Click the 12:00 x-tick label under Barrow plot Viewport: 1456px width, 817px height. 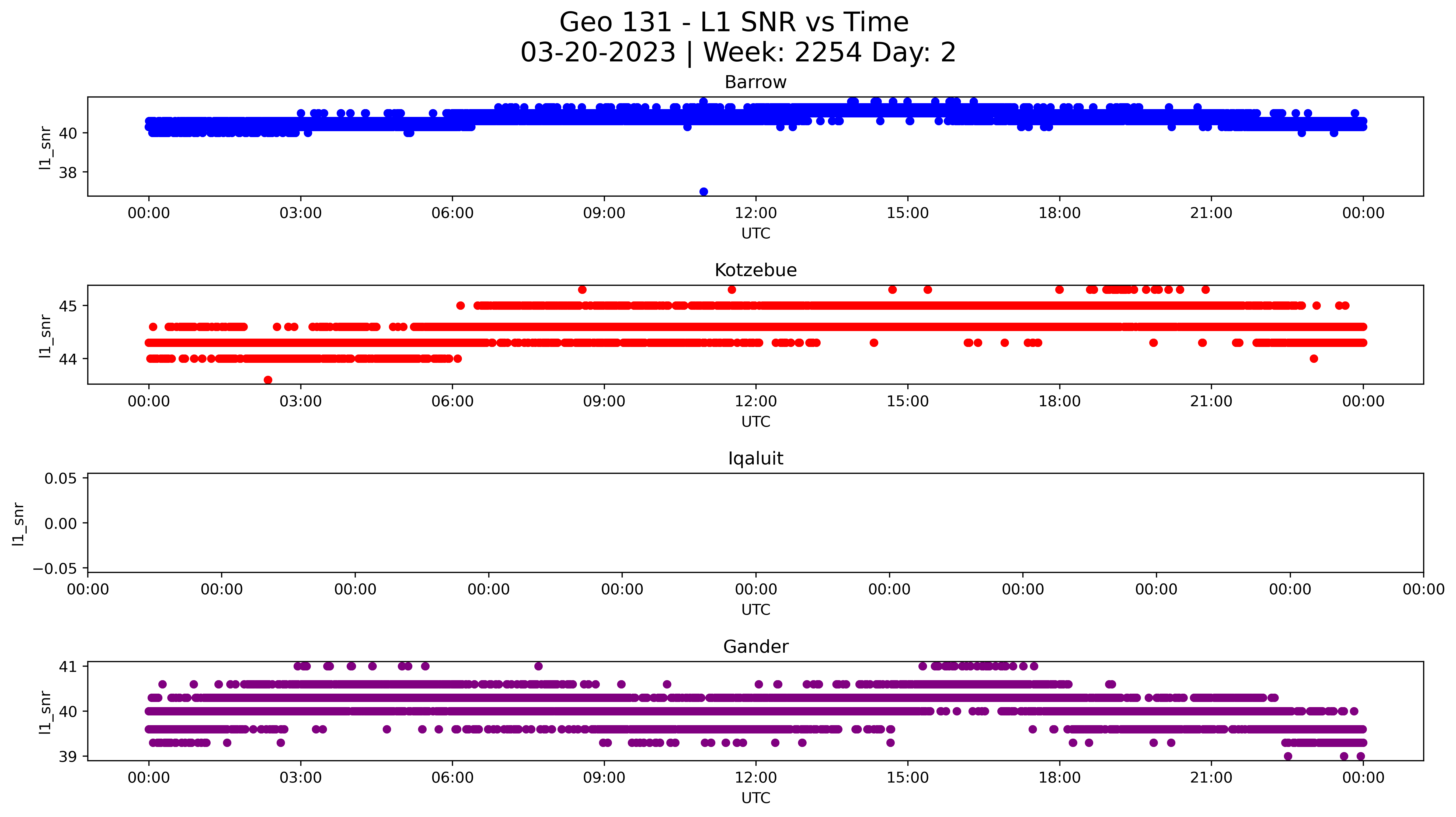coord(756,214)
